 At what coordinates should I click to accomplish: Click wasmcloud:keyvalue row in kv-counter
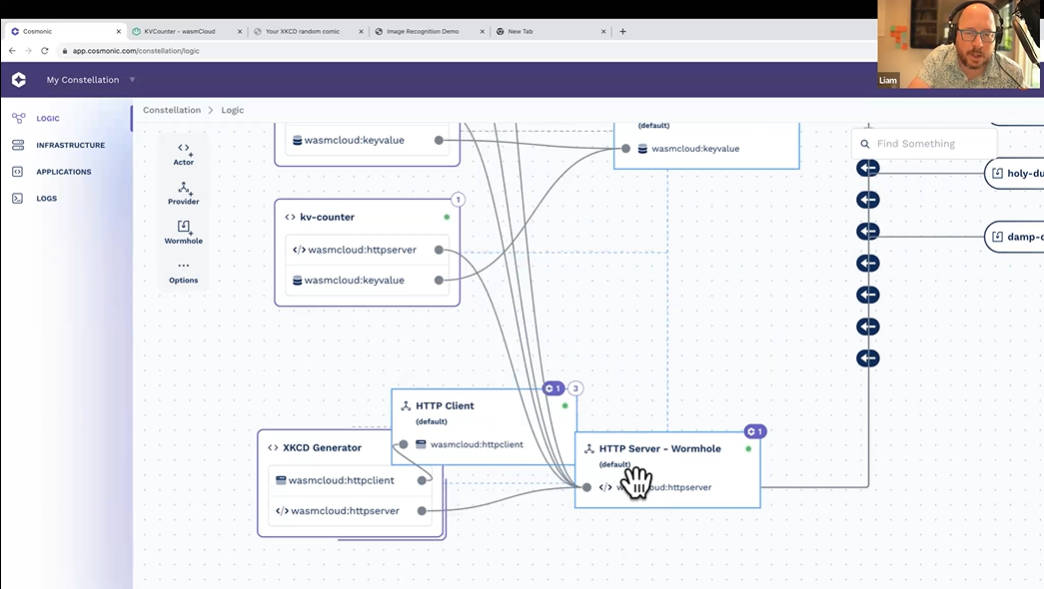click(x=368, y=280)
